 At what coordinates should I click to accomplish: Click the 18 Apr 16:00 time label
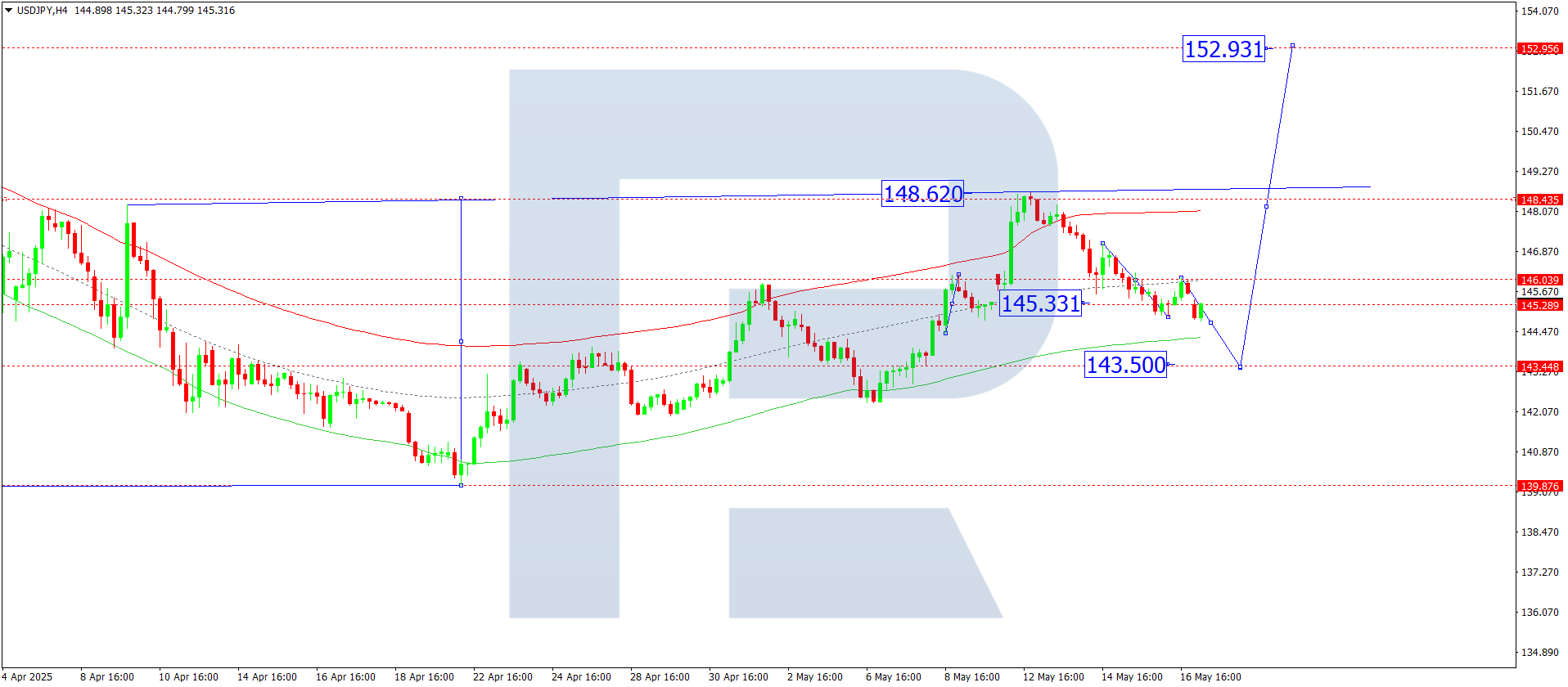tap(424, 677)
